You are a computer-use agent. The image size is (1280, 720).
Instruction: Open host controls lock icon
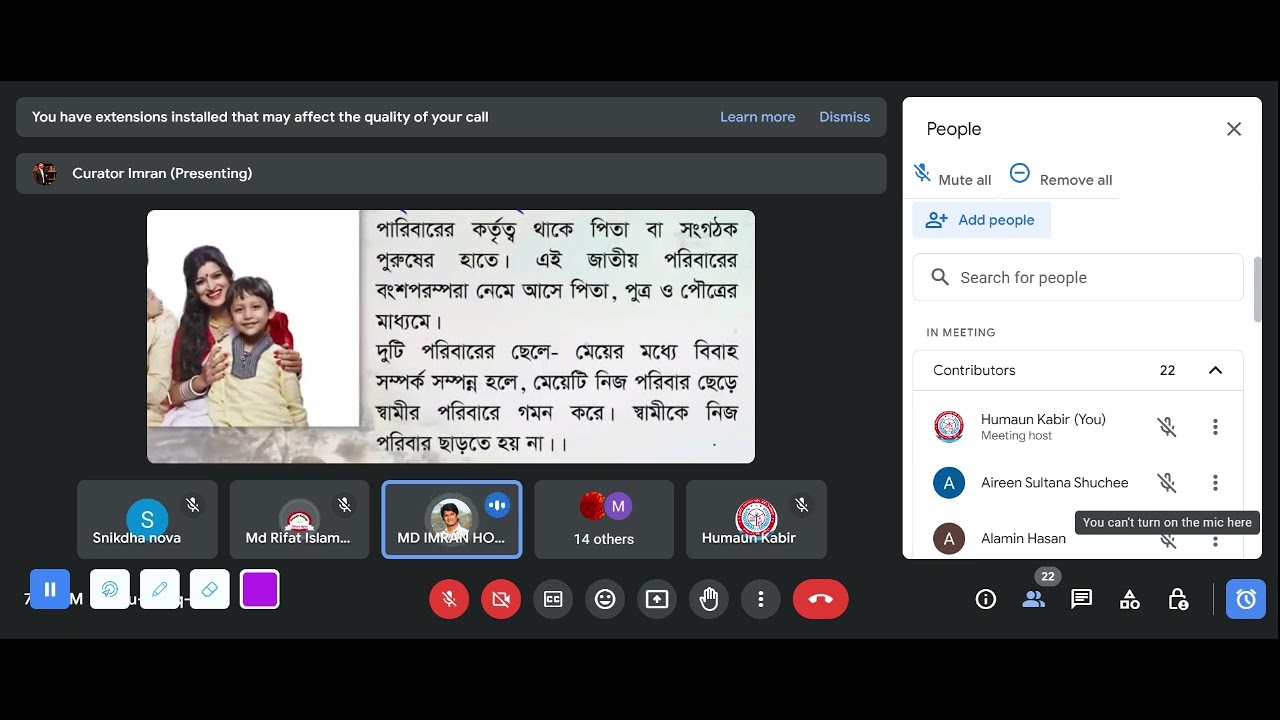1178,599
